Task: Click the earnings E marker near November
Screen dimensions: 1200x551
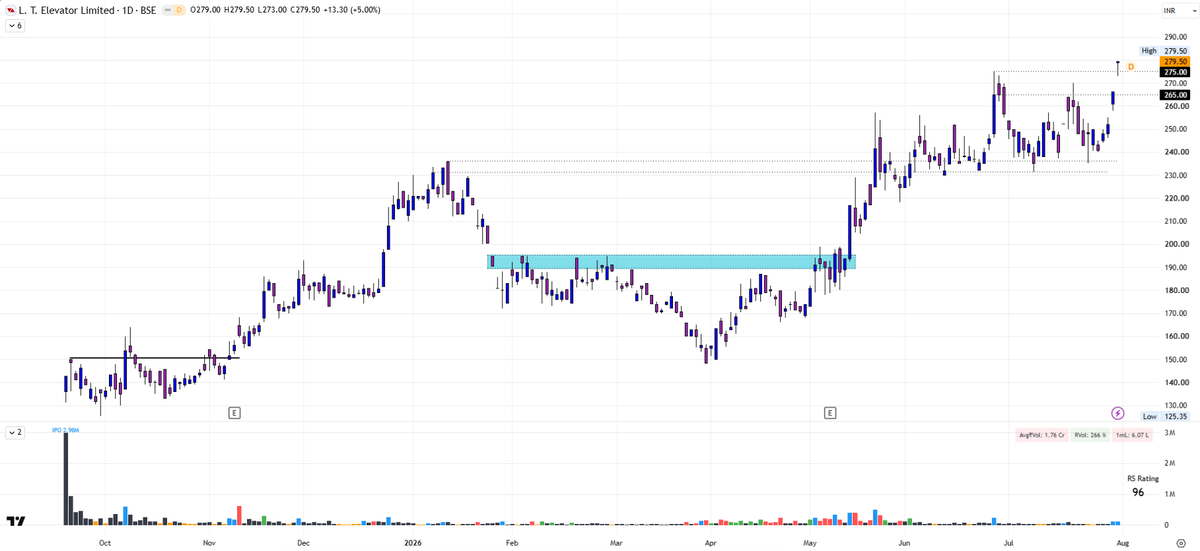Action: click(233, 412)
